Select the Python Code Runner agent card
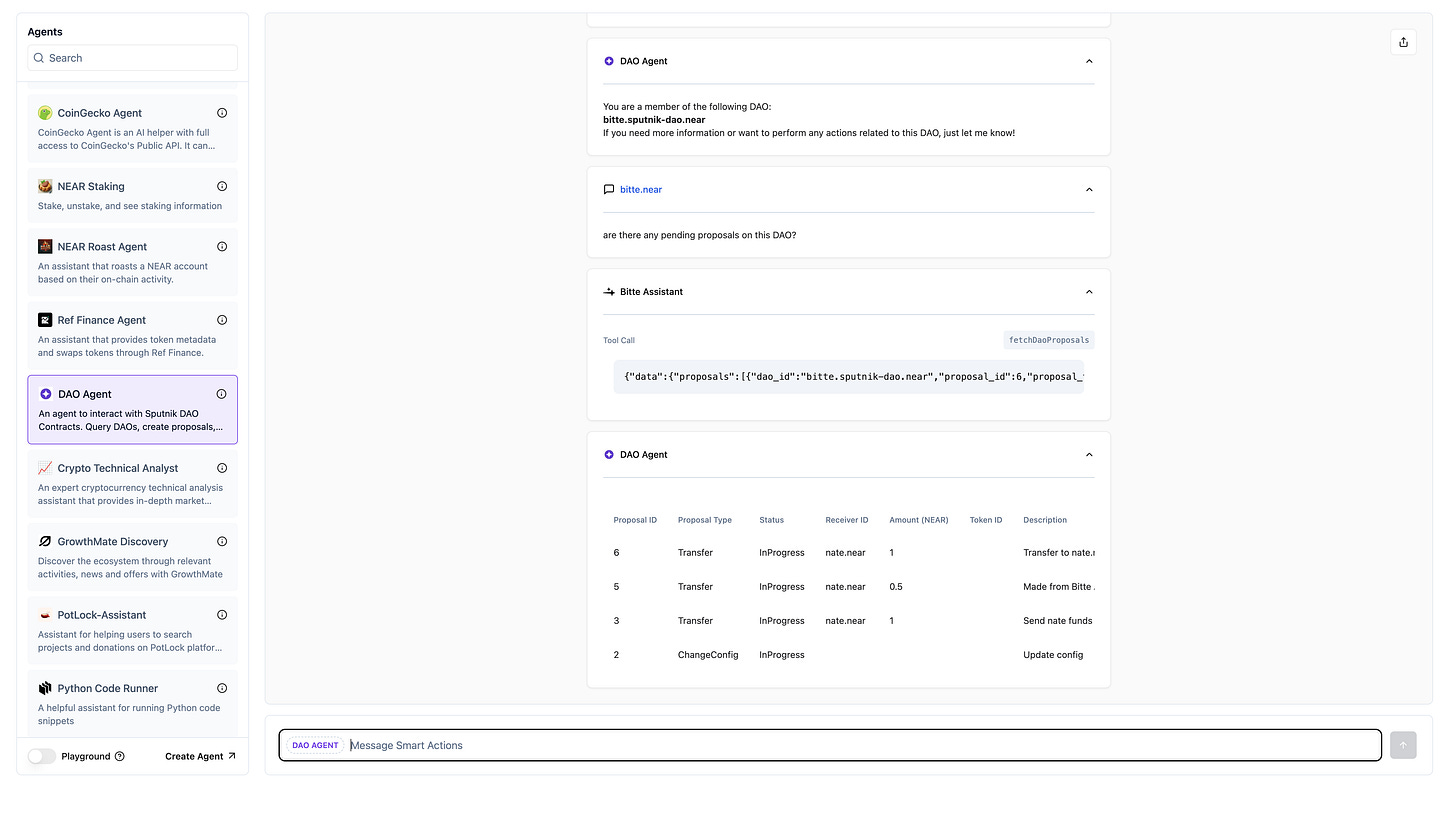Image resolution: width=1456 pixels, height=814 pixels. tap(132, 704)
